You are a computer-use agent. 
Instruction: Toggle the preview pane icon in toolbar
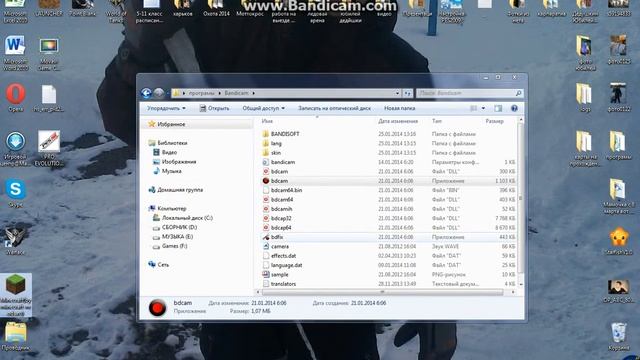pyautogui.click(x=498, y=108)
